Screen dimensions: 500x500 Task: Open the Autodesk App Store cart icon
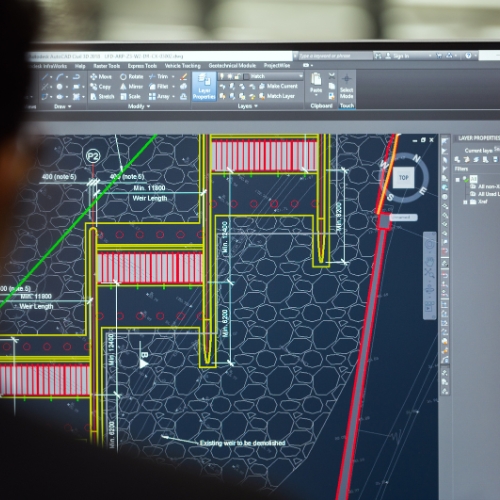click(x=439, y=56)
